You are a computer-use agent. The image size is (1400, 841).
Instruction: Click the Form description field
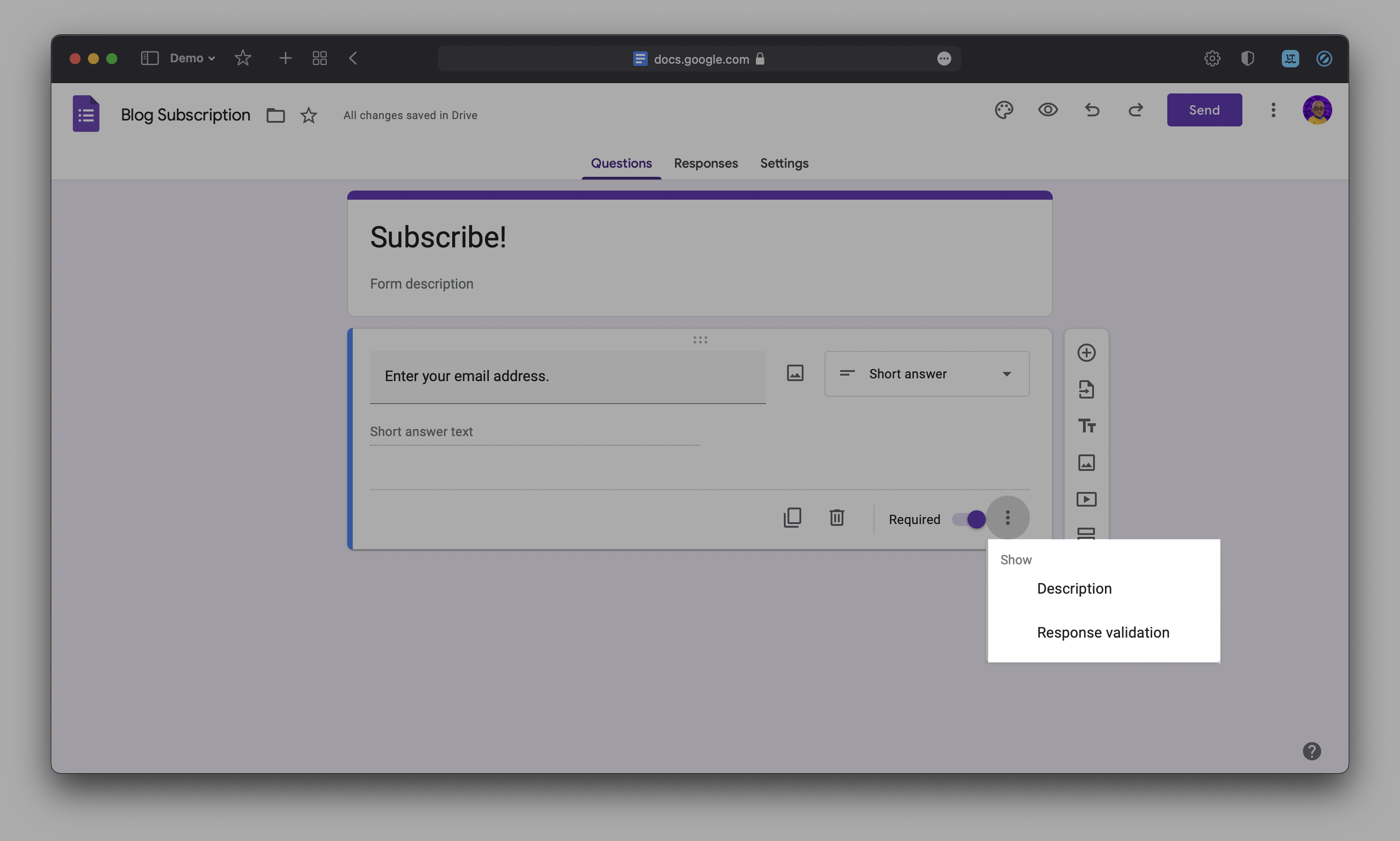pos(422,284)
